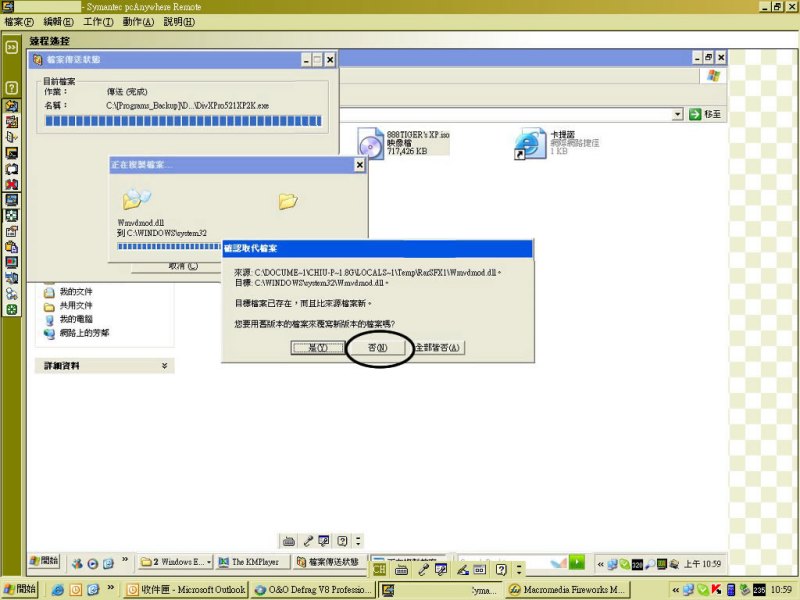The width and height of the screenshot is (800, 600).
Task: Click the Wmvdmod.dll file name in copying dialog
Action: click(140, 223)
